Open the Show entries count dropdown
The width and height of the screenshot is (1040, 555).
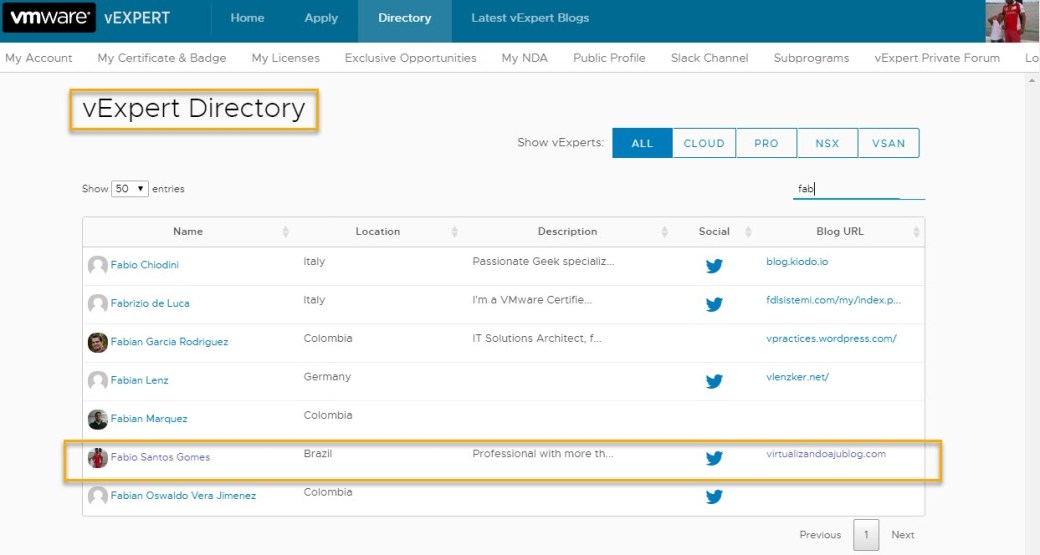130,189
